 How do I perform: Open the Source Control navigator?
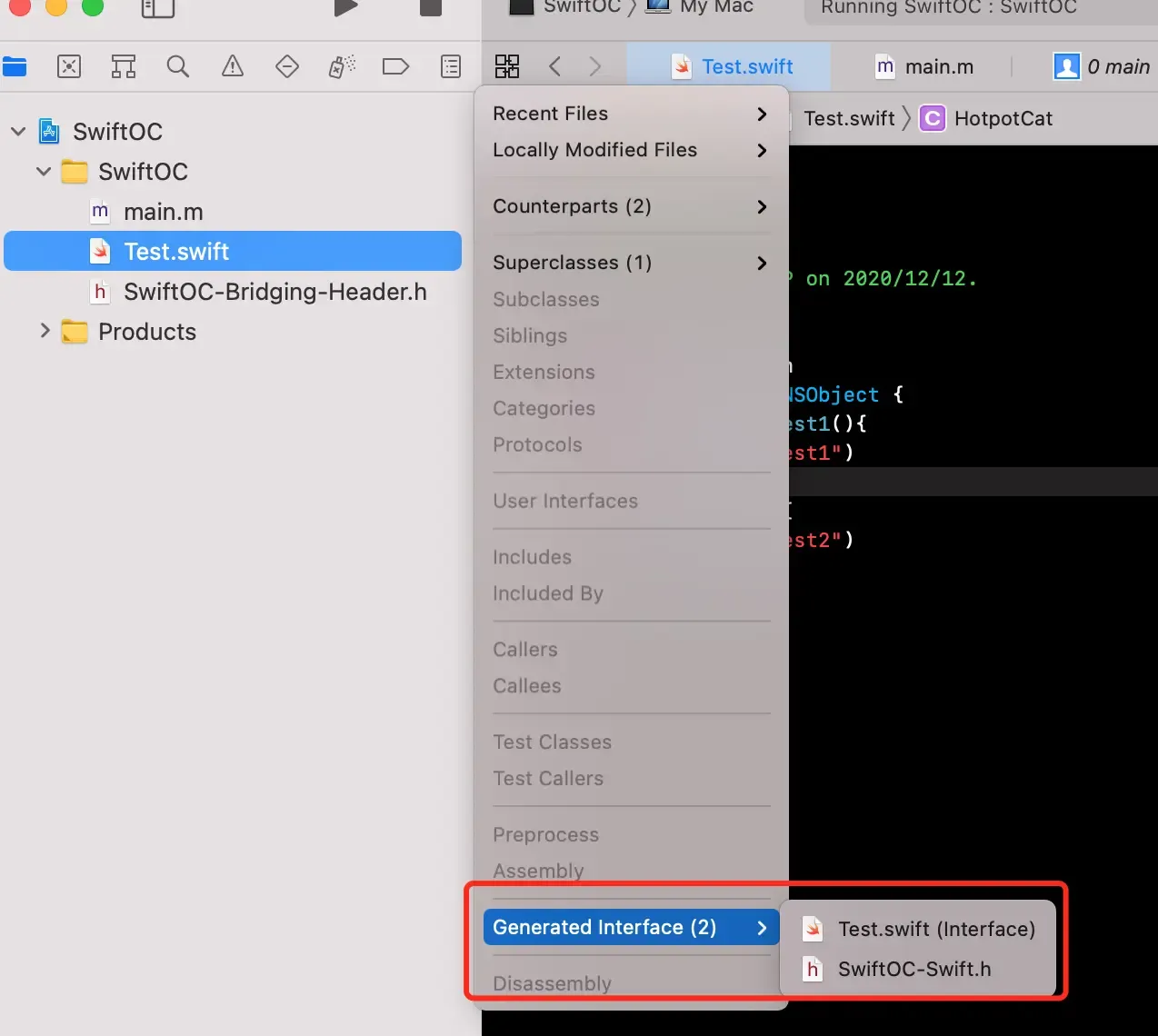[x=69, y=66]
